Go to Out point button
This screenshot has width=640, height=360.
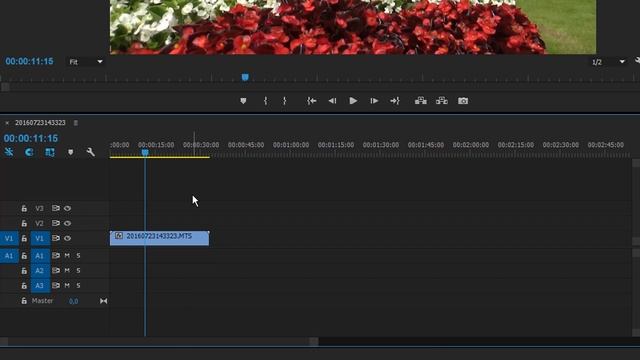point(395,101)
